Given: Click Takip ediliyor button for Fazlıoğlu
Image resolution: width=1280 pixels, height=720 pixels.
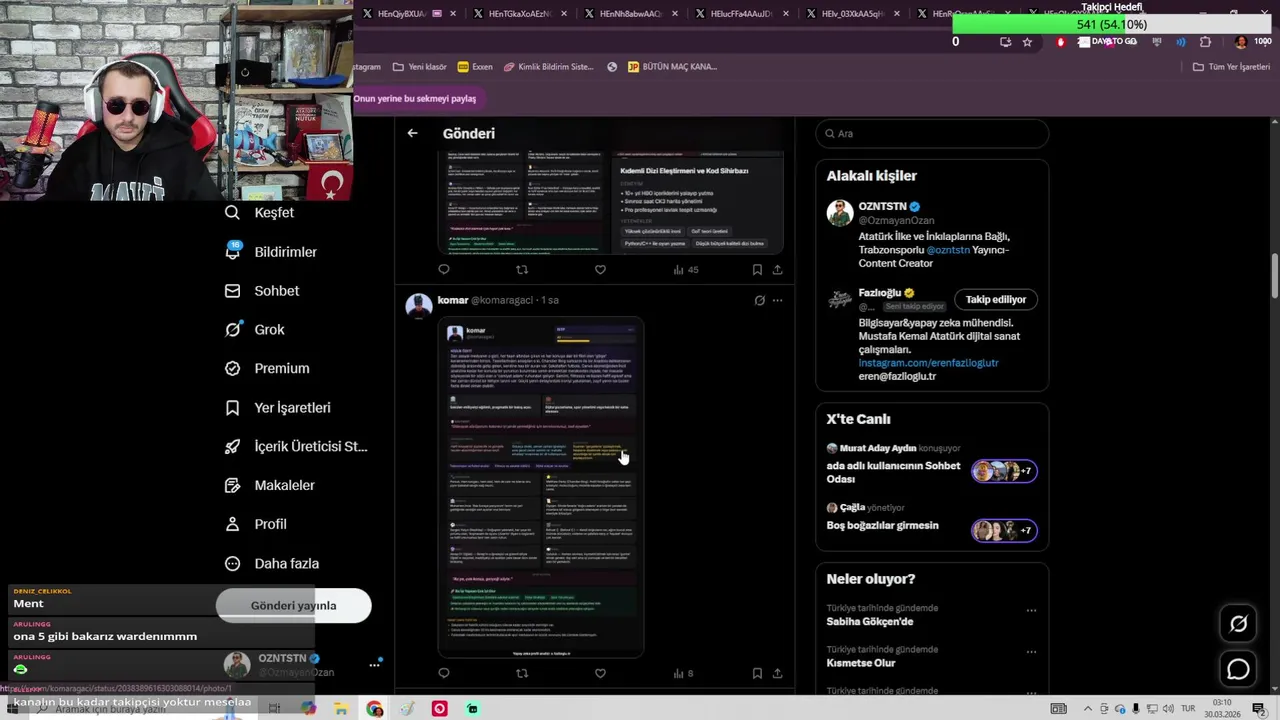Looking at the screenshot, I should click(996, 299).
